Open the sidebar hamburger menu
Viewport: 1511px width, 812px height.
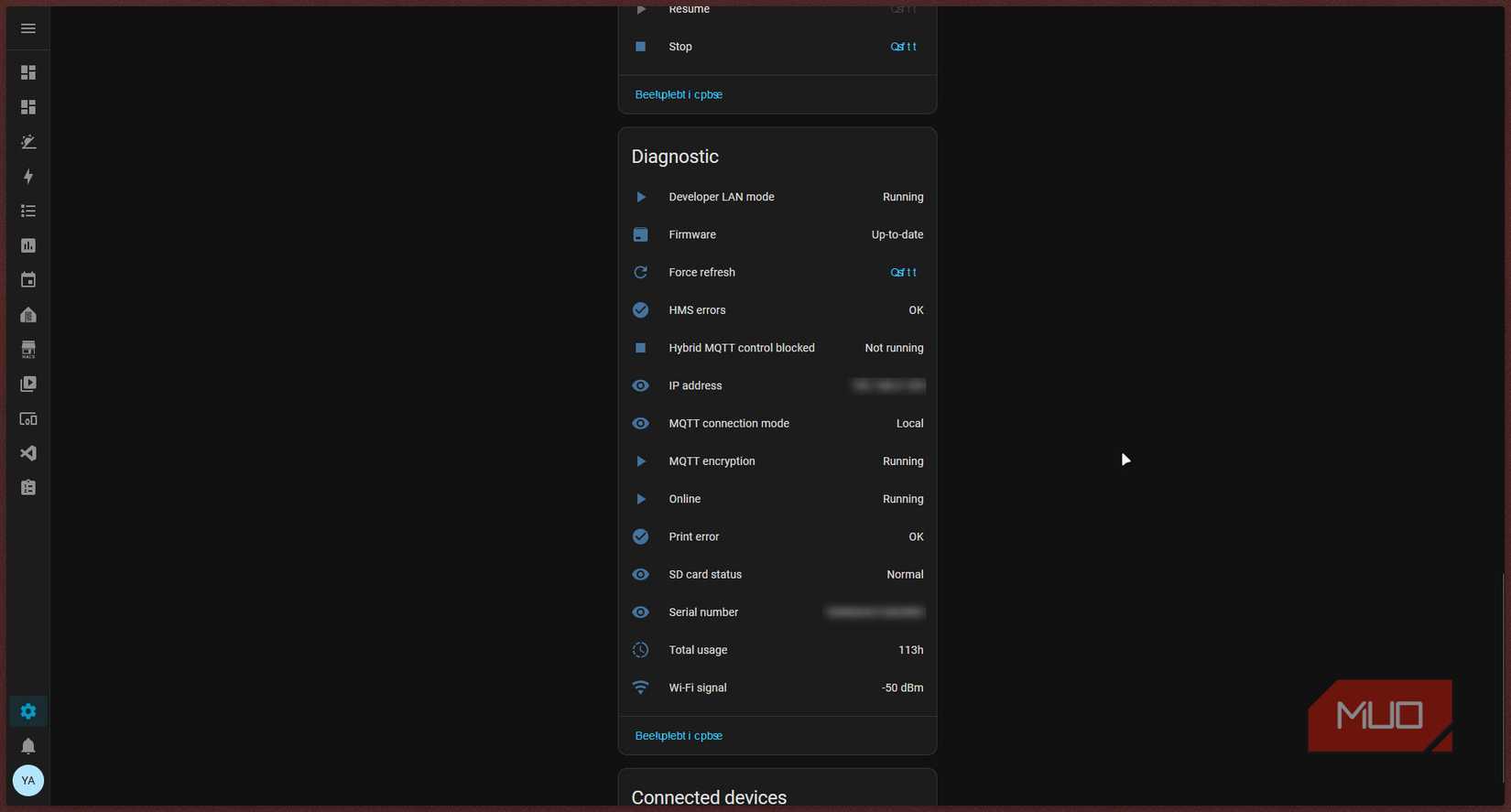28,28
